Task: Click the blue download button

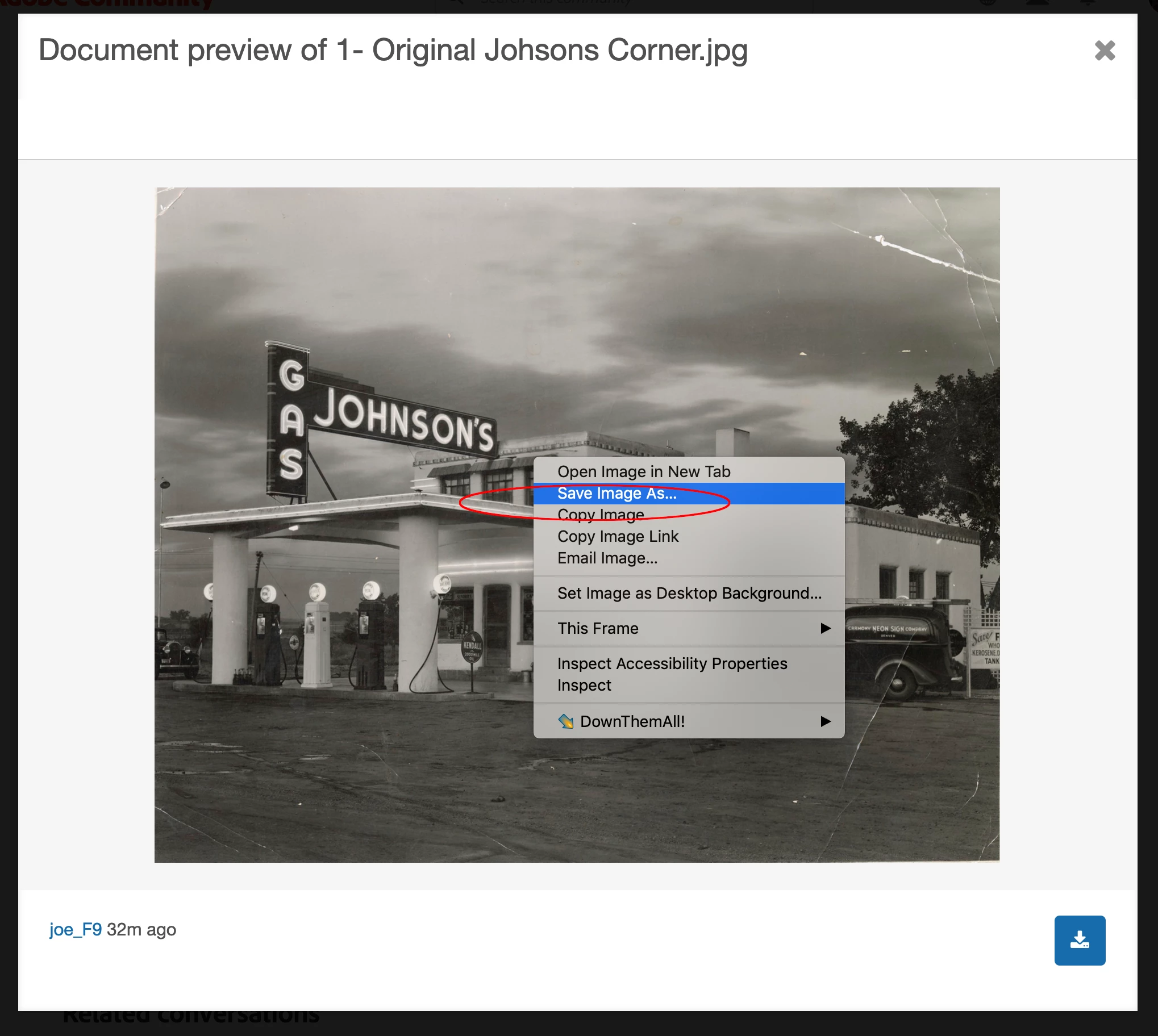Action: coord(1079,940)
